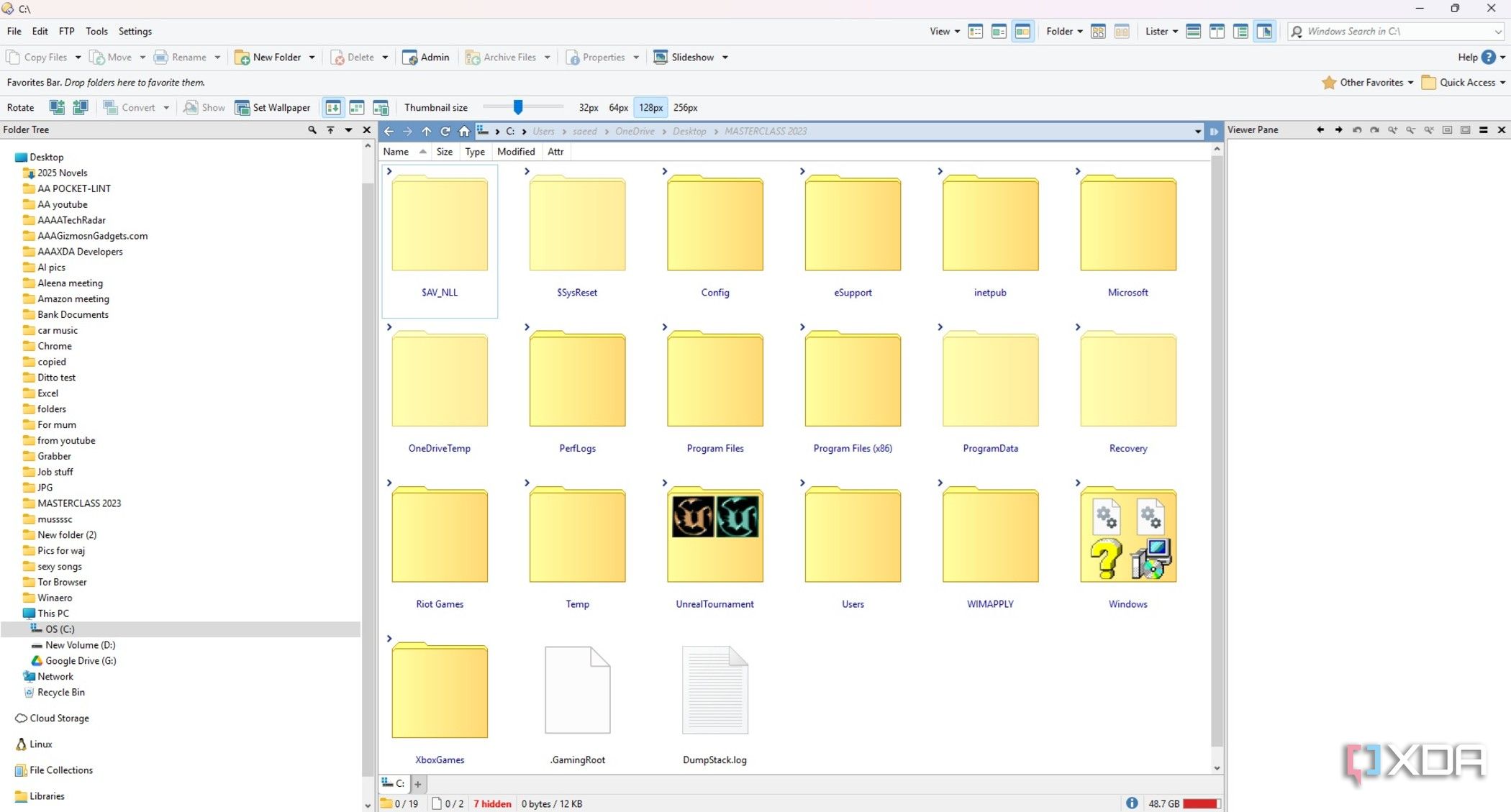The image size is (1511, 812).
Task: Expand the Windows folder thumbnail chevron
Action: [x=1078, y=483]
